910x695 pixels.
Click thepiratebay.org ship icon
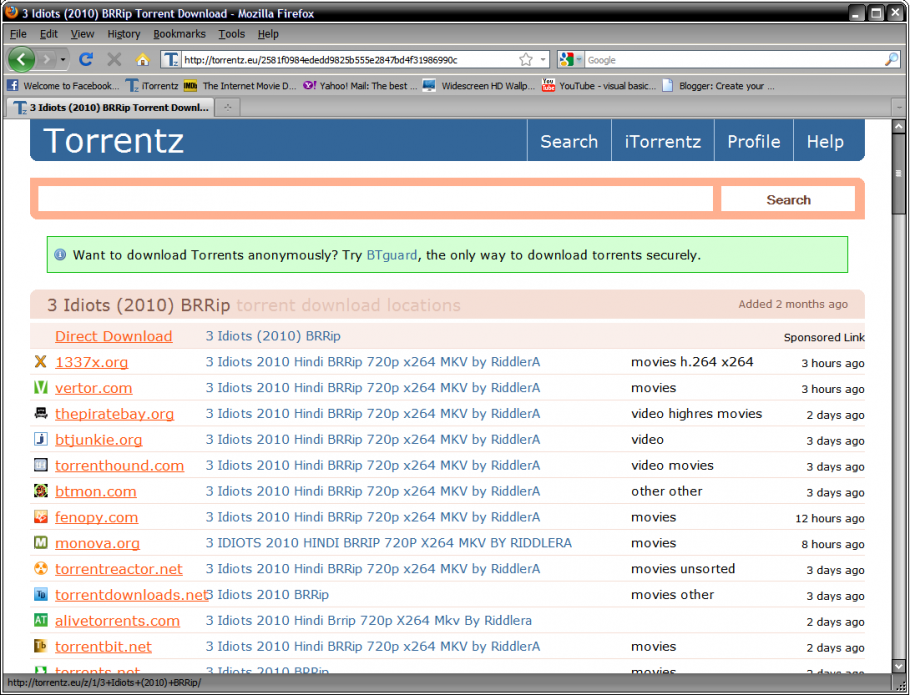(x=41, y=413)
